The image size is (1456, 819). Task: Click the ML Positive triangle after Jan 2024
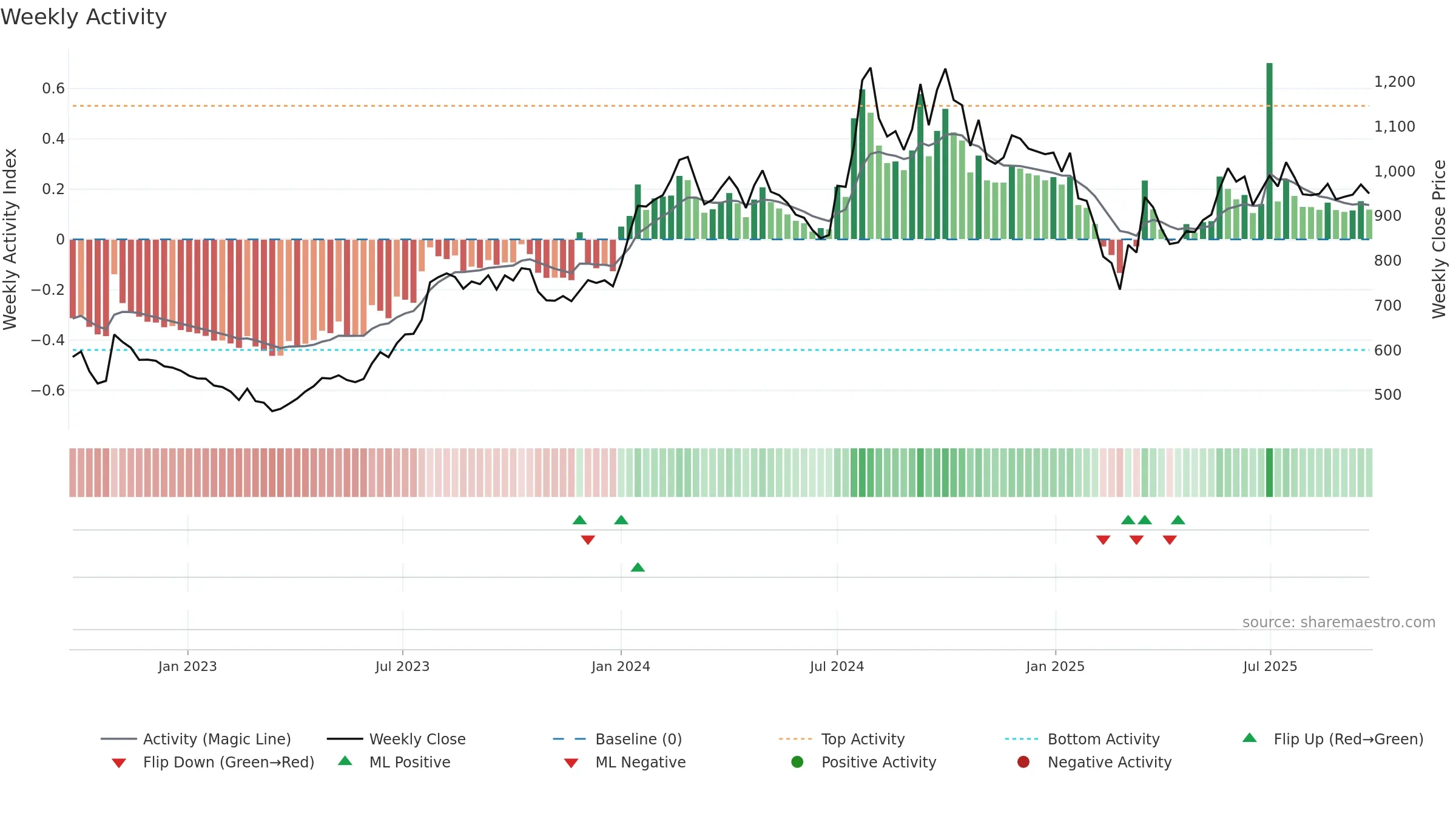click(x=638, y=567)
